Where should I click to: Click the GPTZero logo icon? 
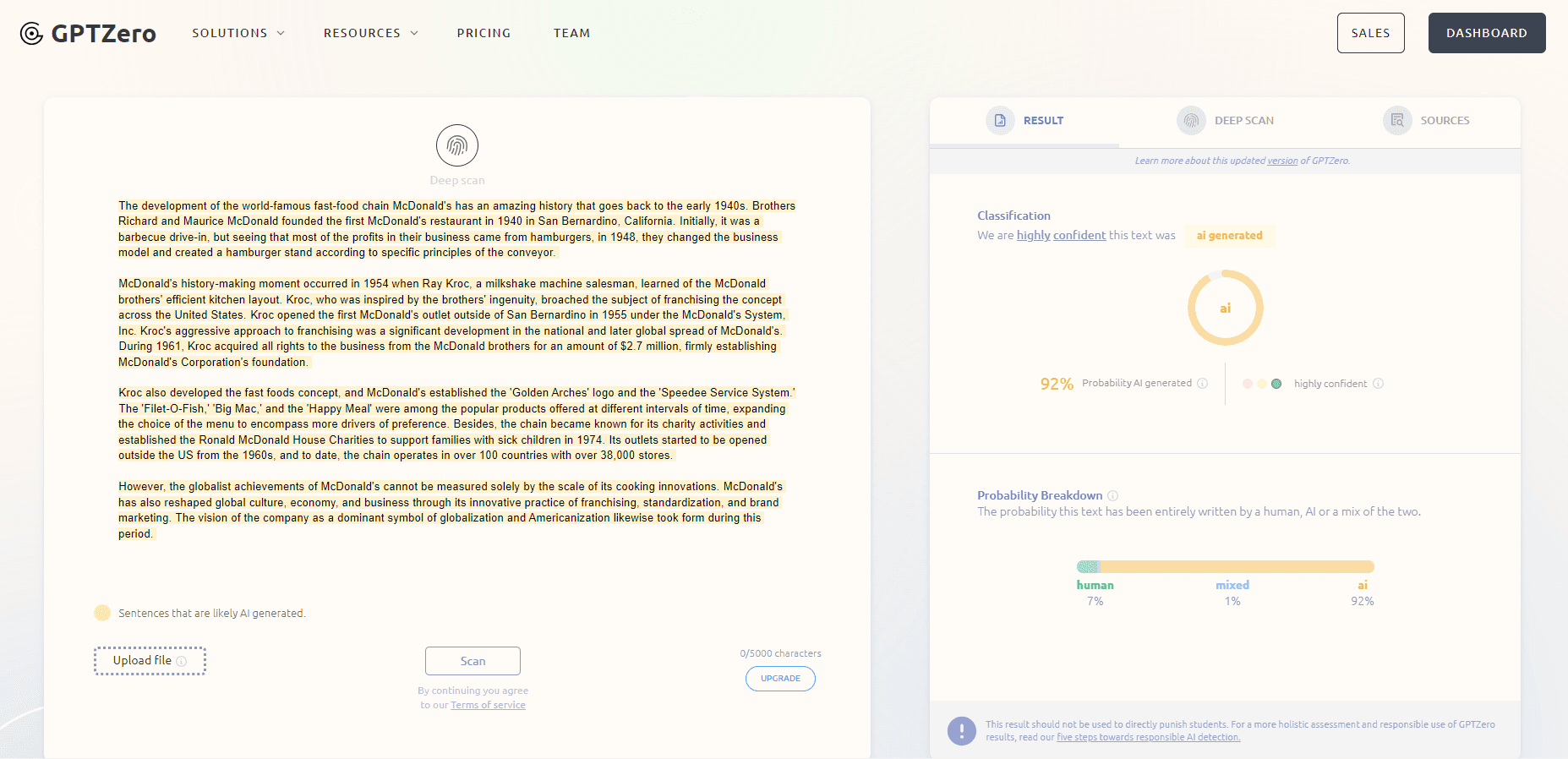click(31, 34)
